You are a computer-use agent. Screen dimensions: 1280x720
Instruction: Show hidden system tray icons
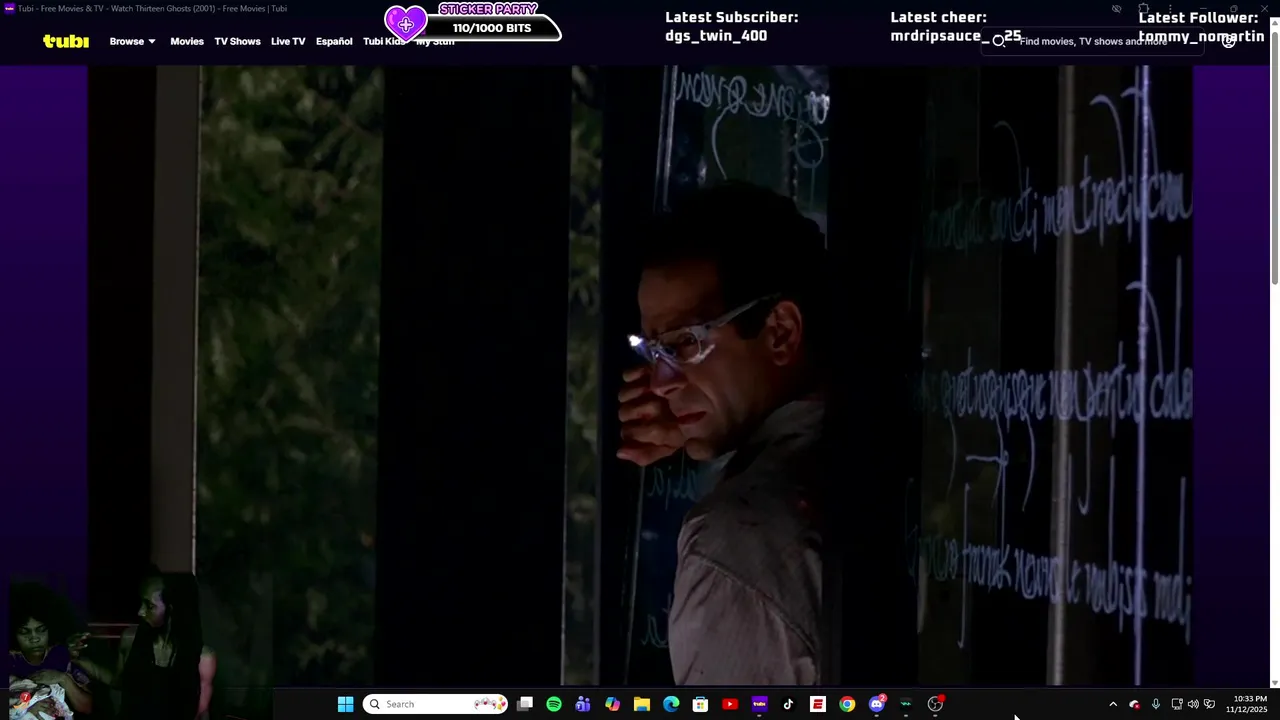click(x=1113, y=704)
